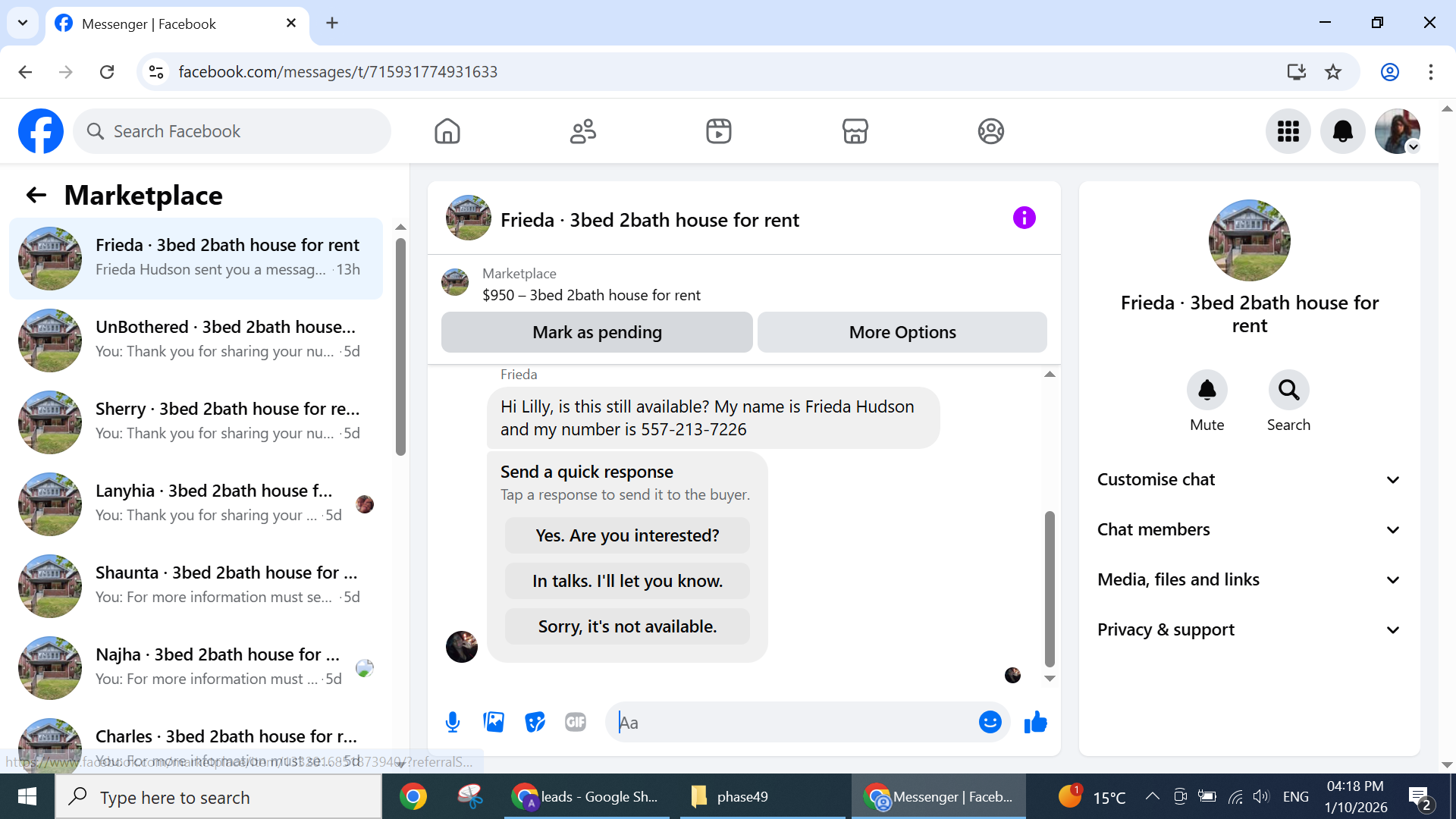
Task: Attach a photo using the image icon
Action: (494, 722)
